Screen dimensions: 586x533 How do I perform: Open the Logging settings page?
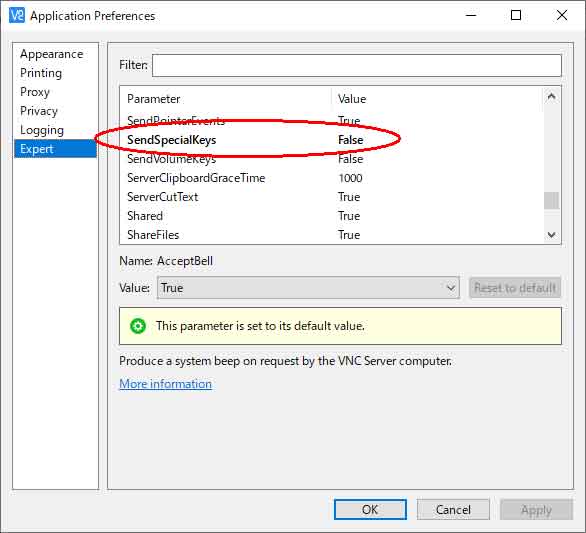[42, 130]
